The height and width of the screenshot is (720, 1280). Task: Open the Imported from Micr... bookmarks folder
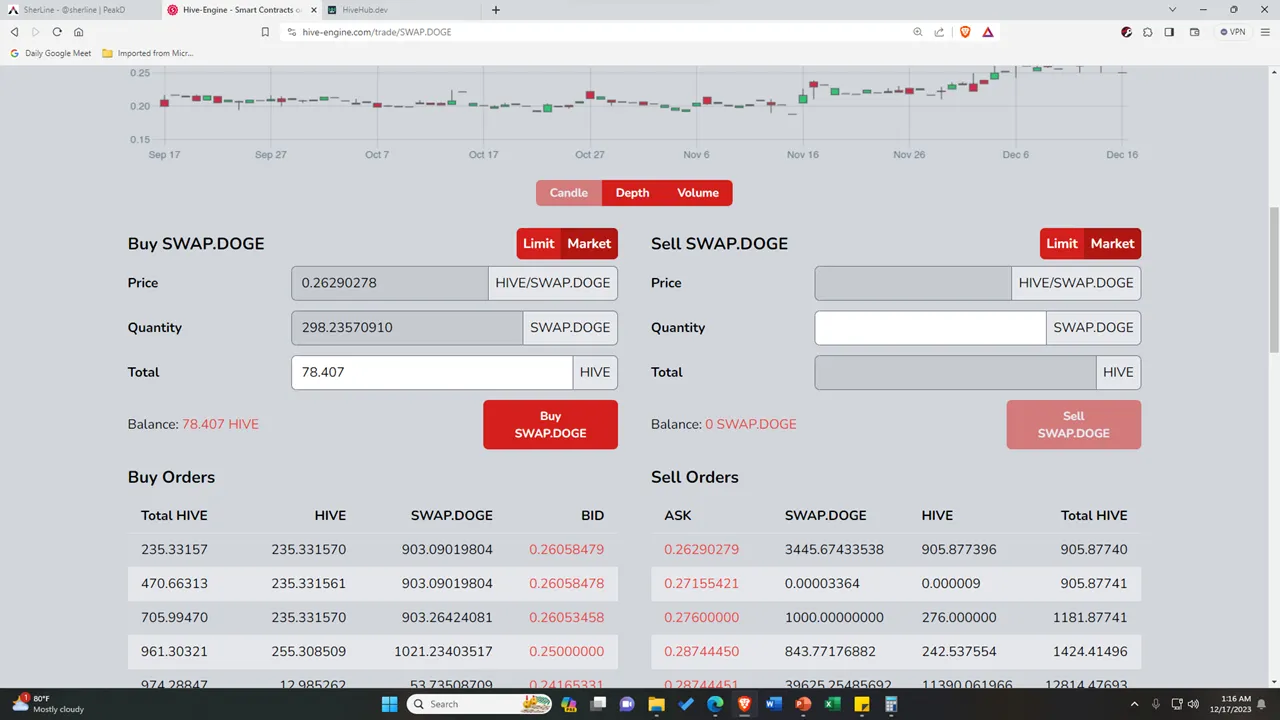148,53
